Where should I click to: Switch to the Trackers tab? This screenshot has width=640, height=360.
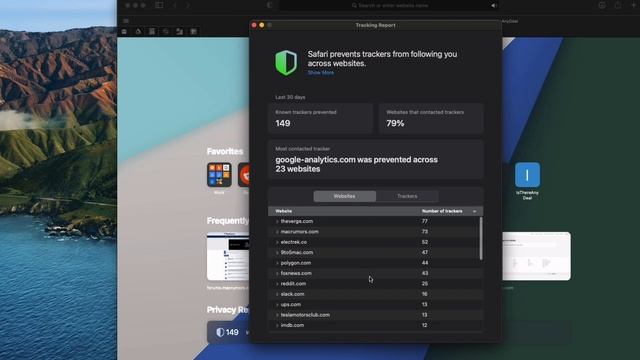tap(407, 196)
